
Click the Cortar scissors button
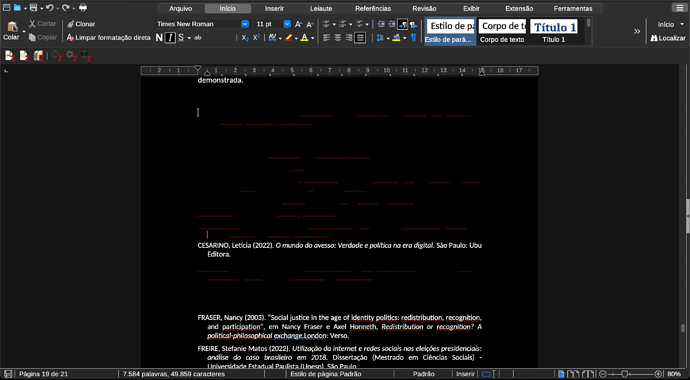42,24
